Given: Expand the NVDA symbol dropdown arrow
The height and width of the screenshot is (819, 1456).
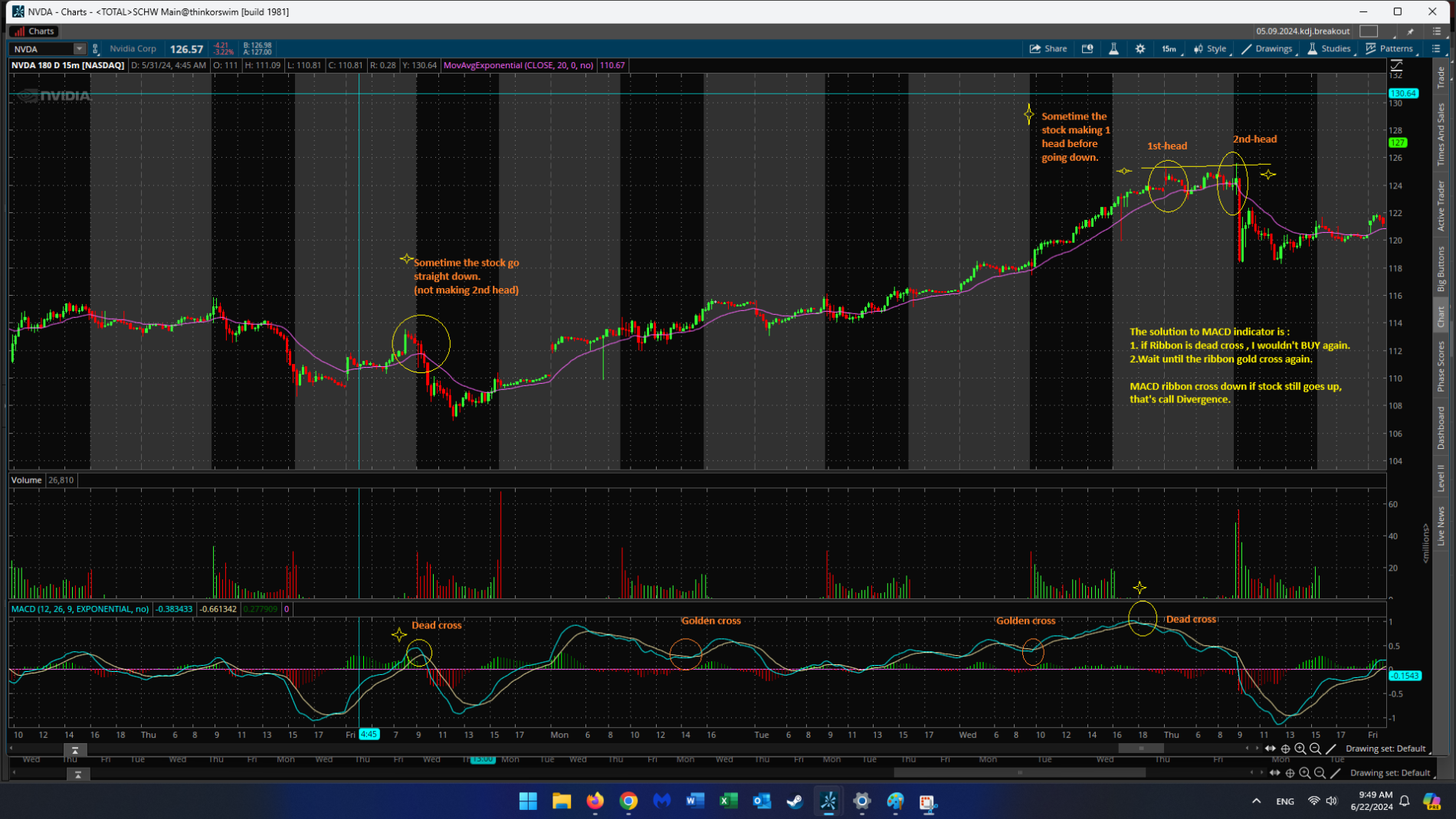Looking at the screenshot, I should 79,49.
